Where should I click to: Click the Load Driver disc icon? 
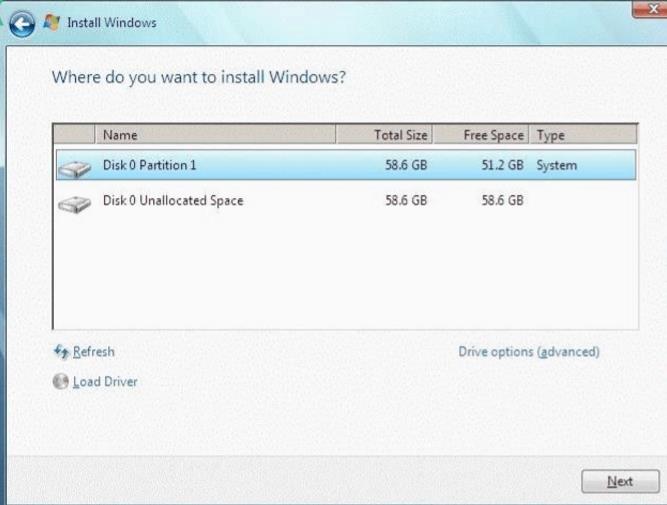(61, 381)
